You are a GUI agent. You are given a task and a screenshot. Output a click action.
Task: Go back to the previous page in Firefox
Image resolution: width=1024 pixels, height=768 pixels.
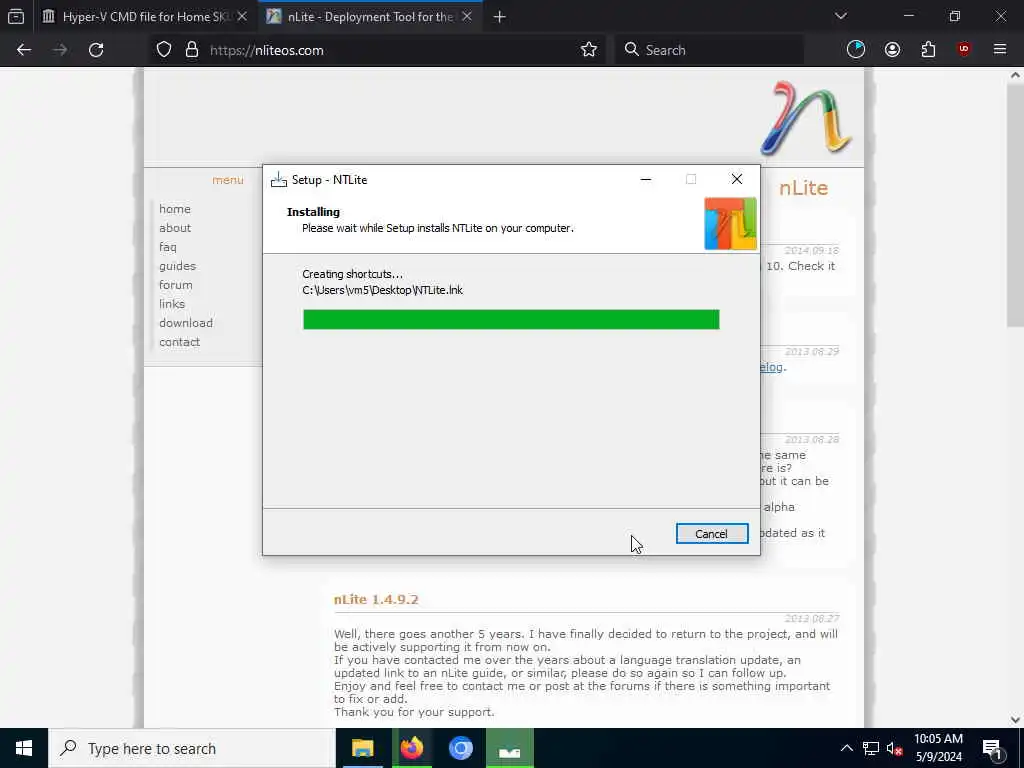[24, 50]
